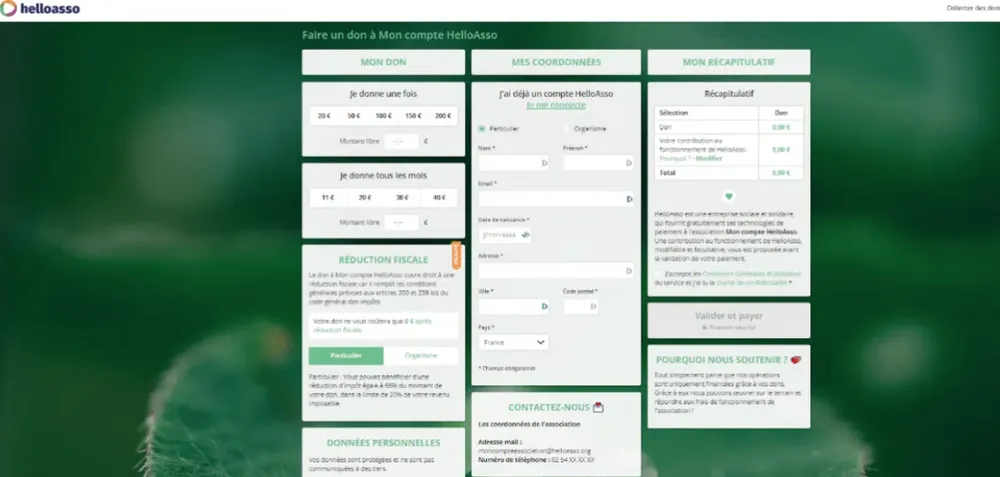Click the Je me connecte link
The image size is (1000, 477).
tap(556, 105)
